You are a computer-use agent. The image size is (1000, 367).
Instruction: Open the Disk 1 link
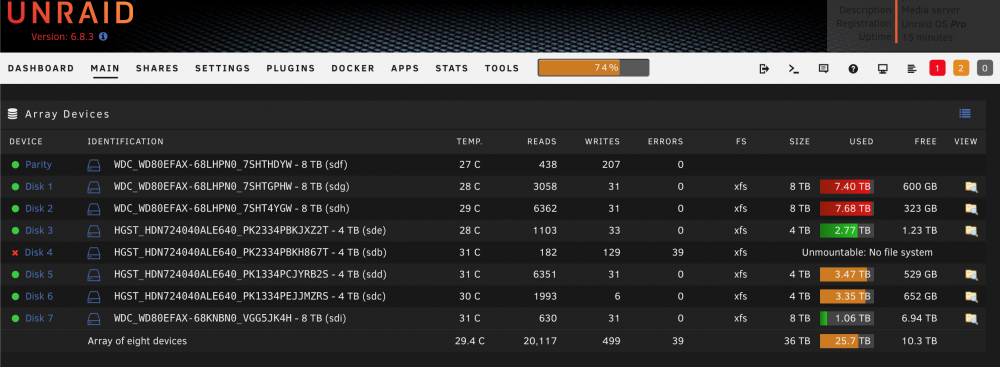(39, 187)
